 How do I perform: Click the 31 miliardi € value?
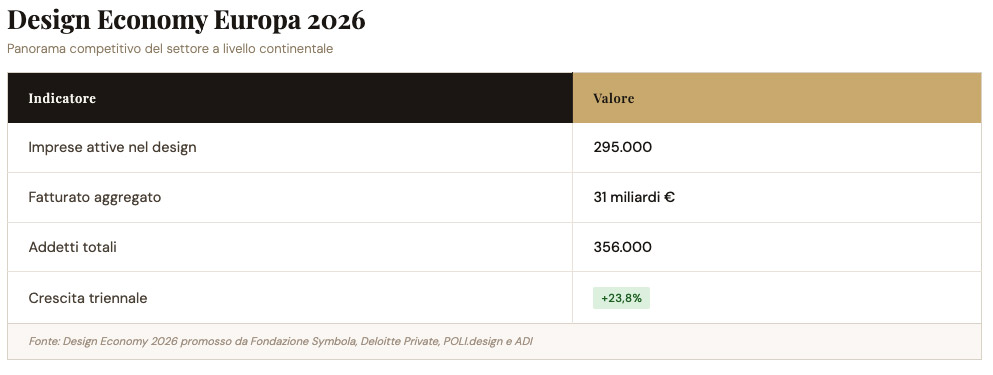tap(634, 197)
